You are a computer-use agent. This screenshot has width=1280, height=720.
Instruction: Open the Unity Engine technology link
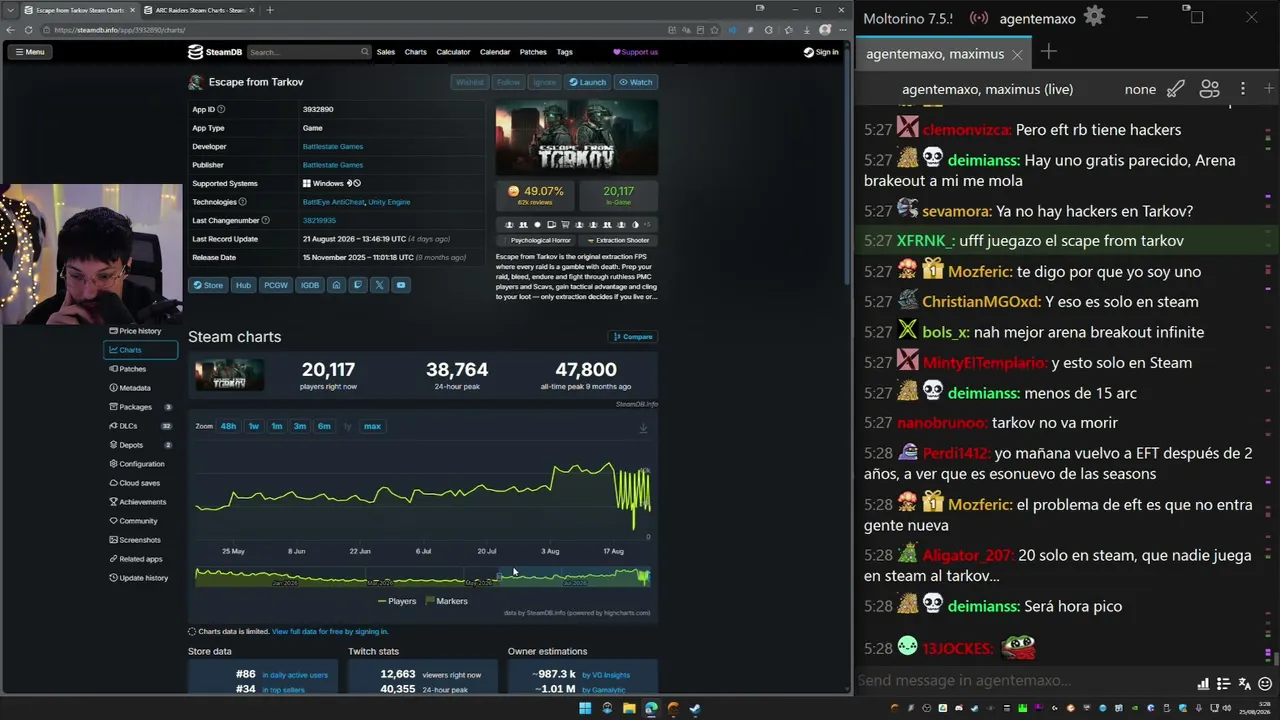click(x=389, y=202)
